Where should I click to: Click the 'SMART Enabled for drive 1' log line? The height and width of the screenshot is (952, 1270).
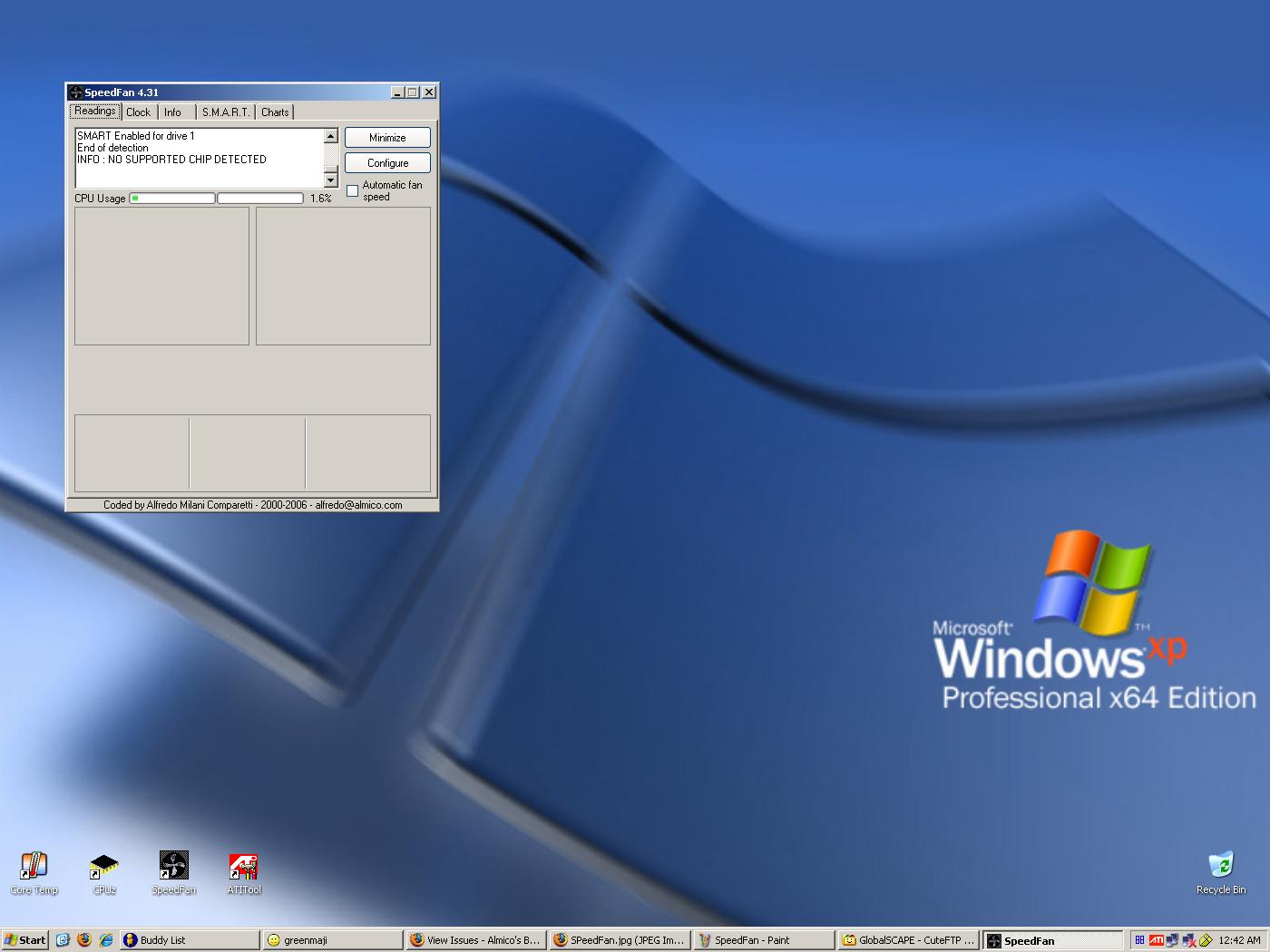tap(136, 136)
